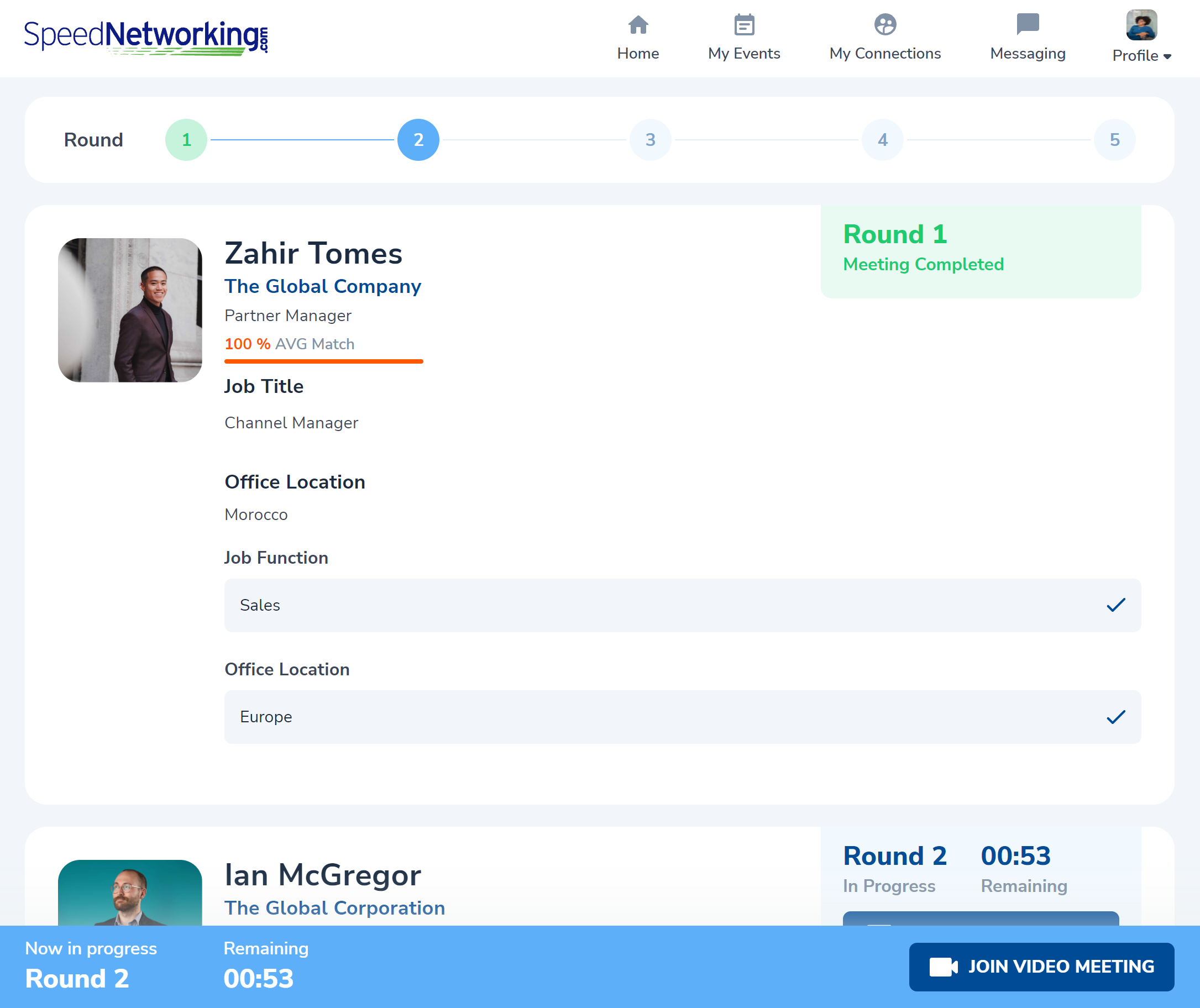Go to round 5 step circle
The image size is (1200, 1008).
pyautogui.click(x=1114, y=139)
